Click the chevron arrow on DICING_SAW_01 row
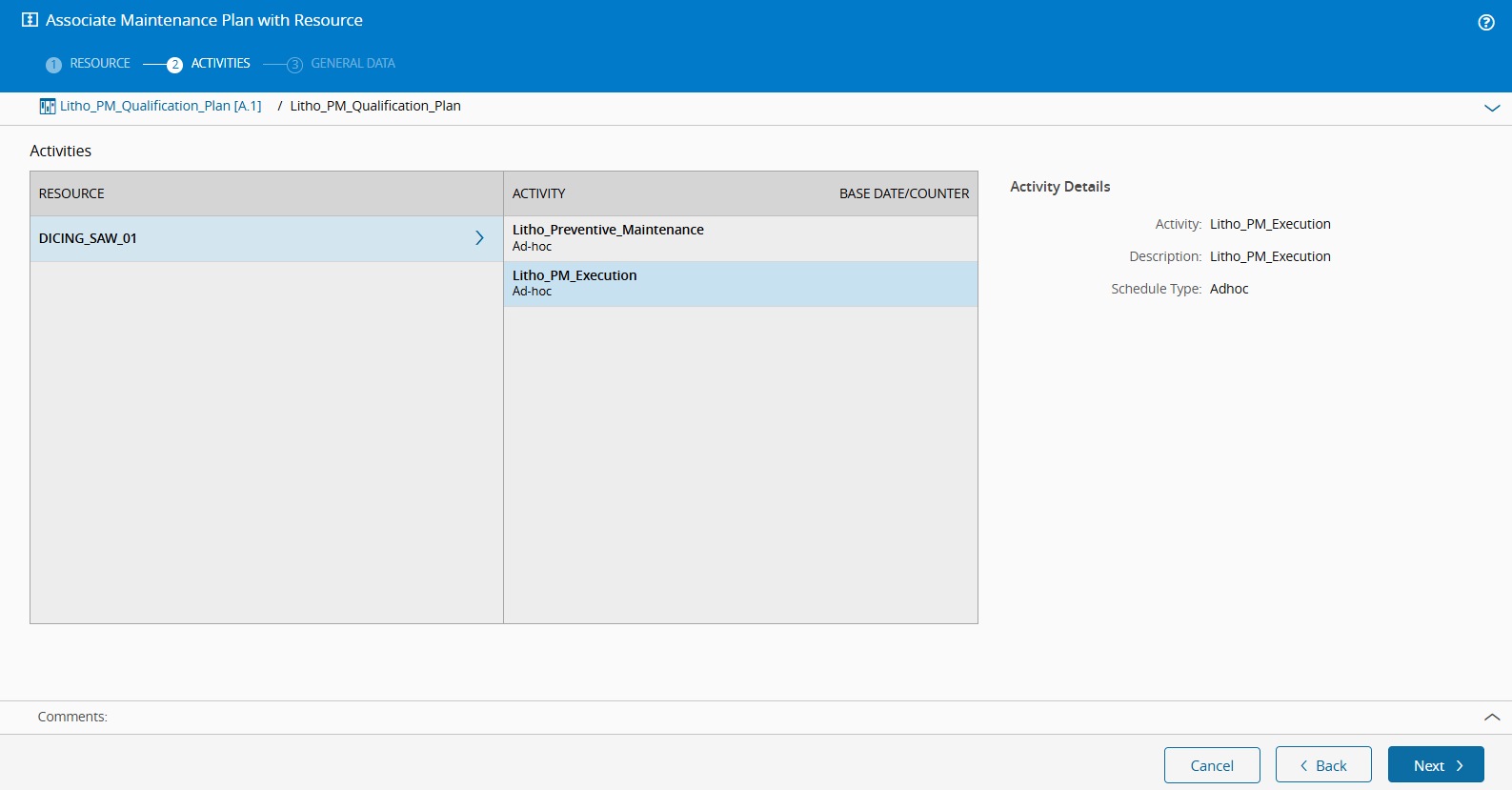The height and width of the screenshot is (790, 1512). point(479,238)
